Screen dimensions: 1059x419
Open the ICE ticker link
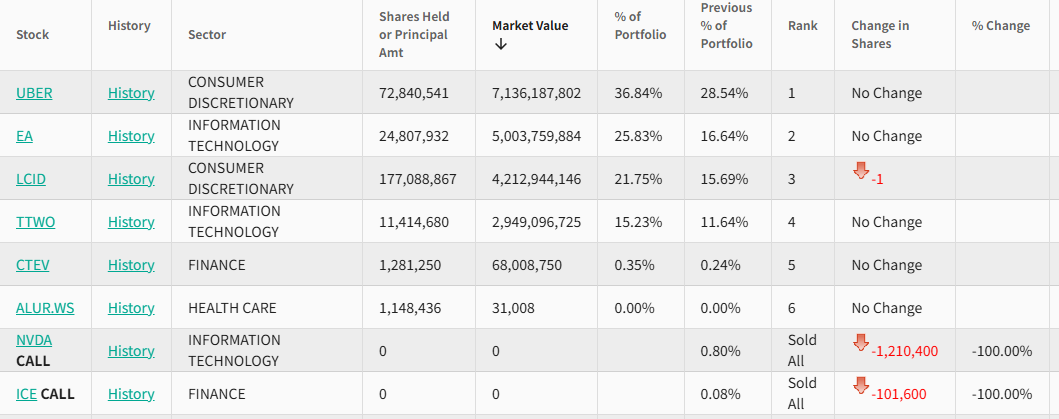coord(26,394)
